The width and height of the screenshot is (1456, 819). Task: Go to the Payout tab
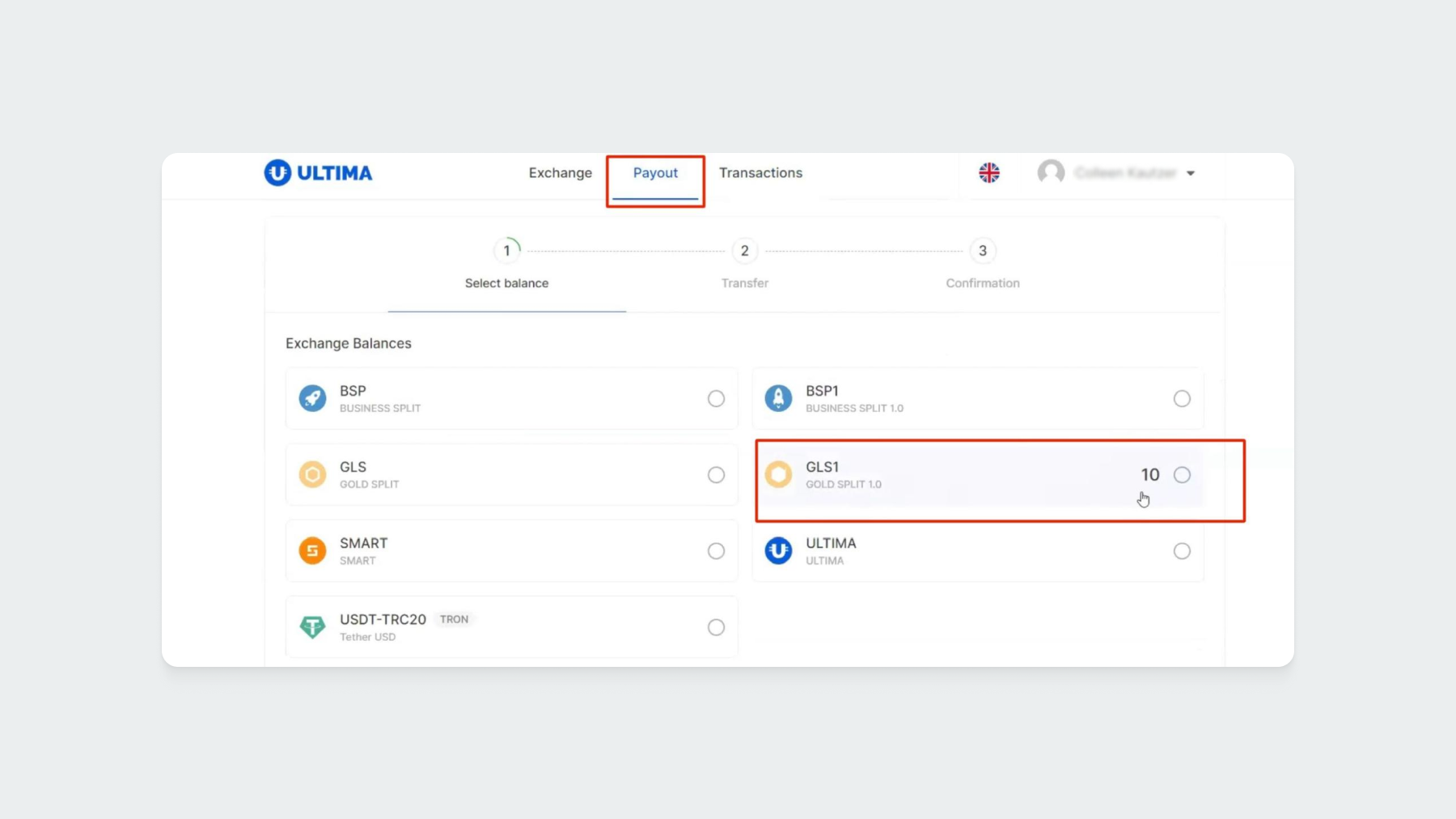pos(655,172)
